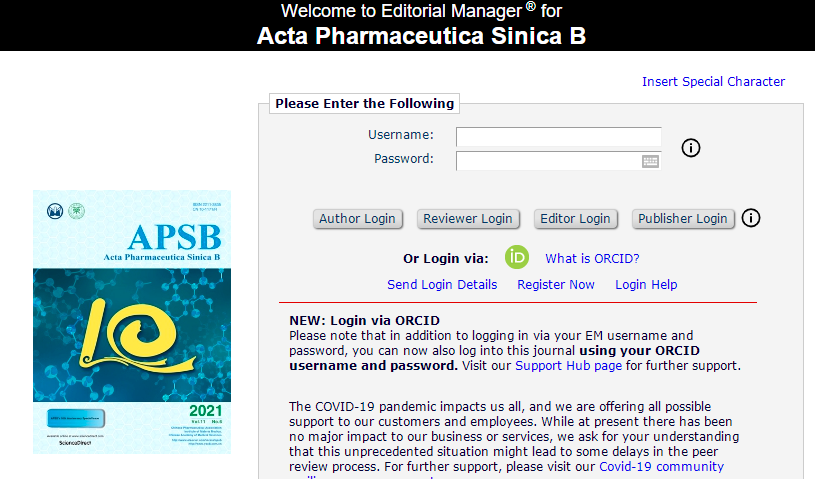The image size is (815, 479).
Task: Follow the Register Now link
Action: [x=556, y=285]
